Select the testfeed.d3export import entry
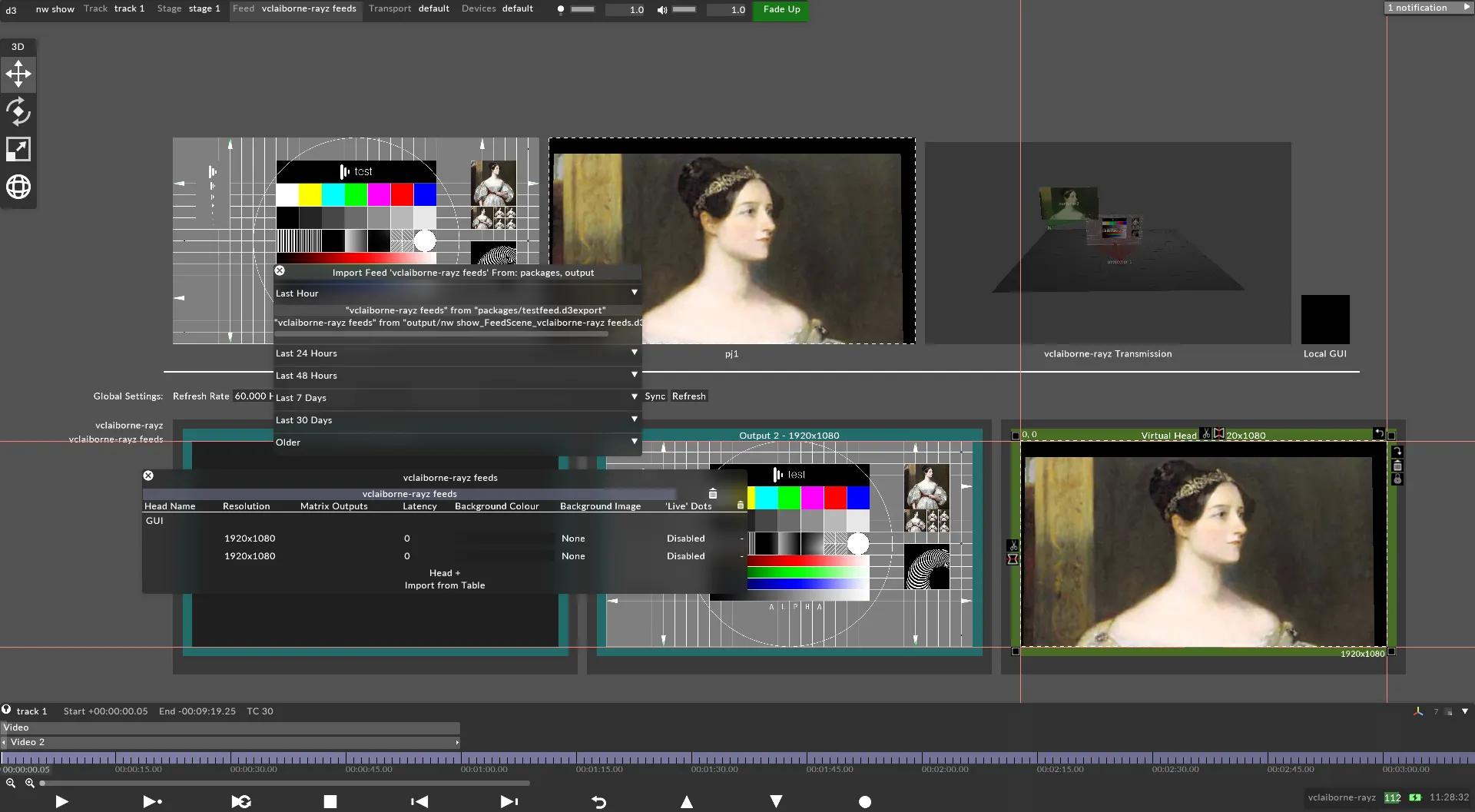This screenshot has height=812, width=1475. pyautogui.click(x=476, y=310)
